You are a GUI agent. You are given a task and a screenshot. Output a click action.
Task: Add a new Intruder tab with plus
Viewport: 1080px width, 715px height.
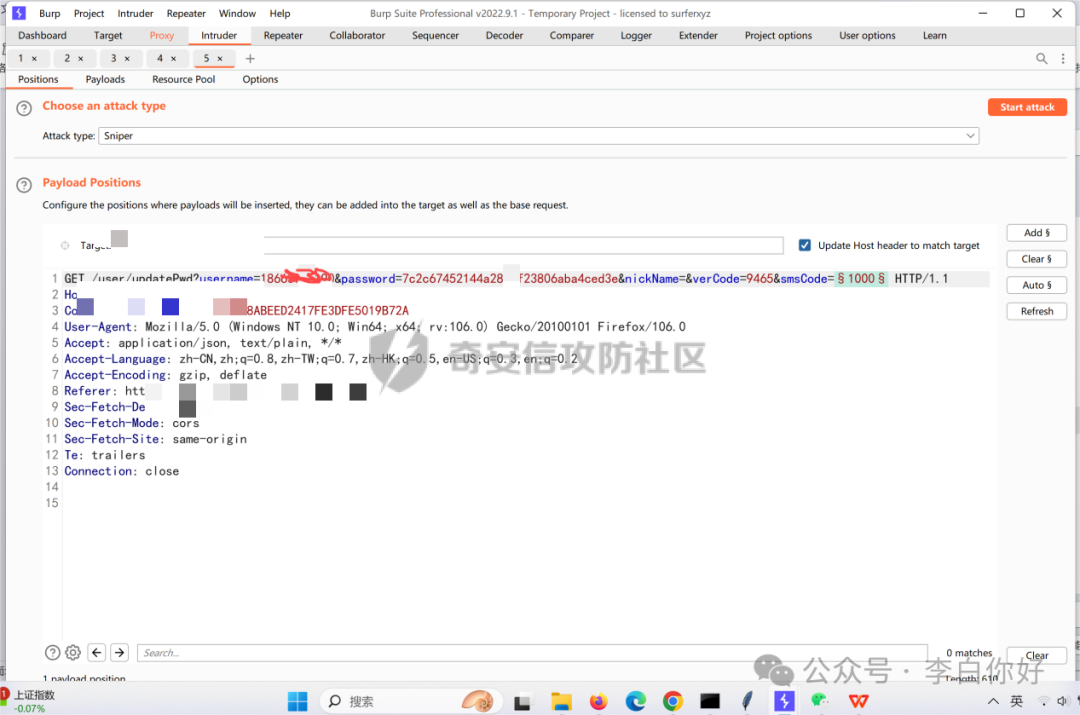(250, 59)
